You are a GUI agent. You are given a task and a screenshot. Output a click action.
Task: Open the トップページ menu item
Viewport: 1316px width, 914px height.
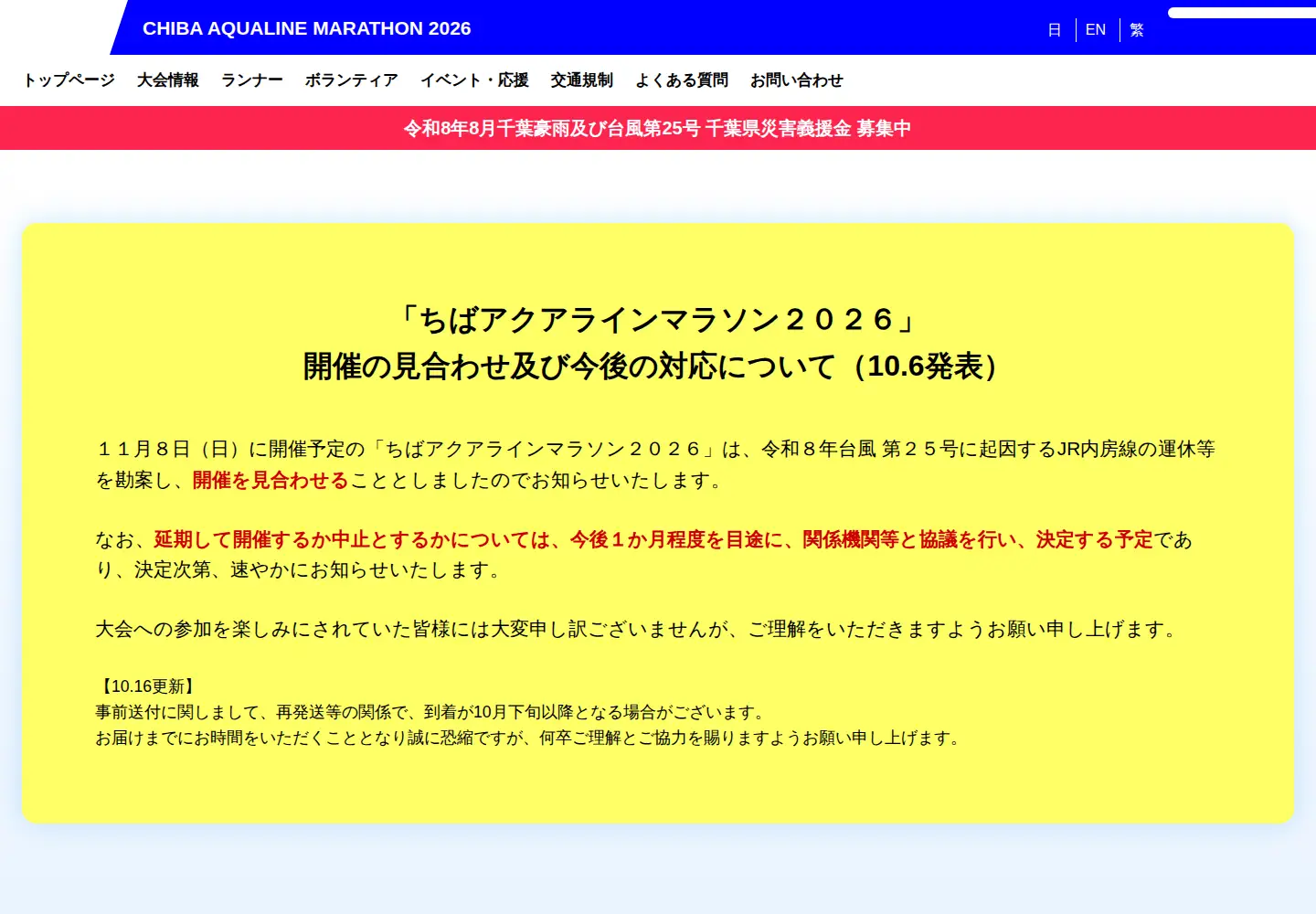pyautogui.click(x=69, y=80)
